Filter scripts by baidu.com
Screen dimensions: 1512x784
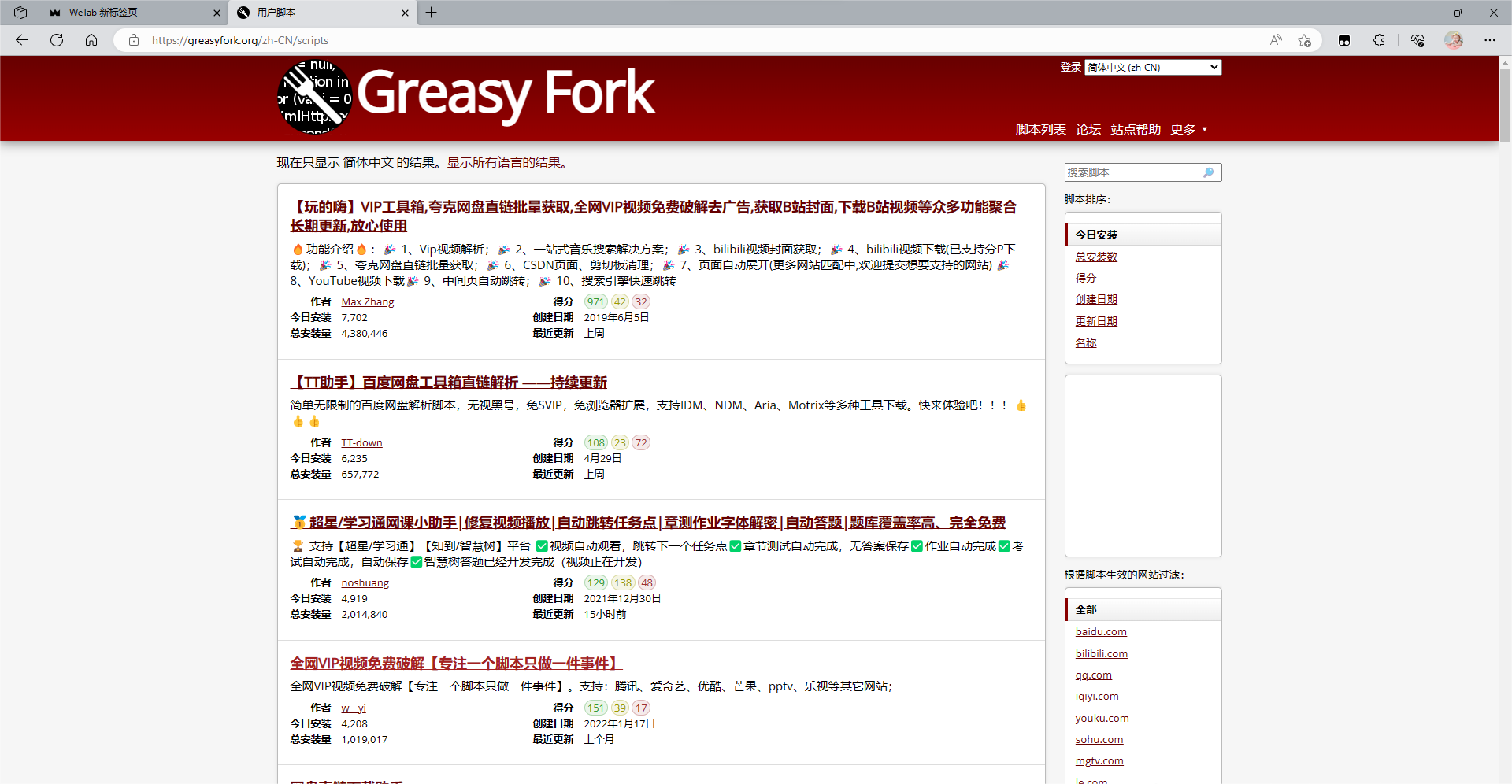click(1101, 632)
